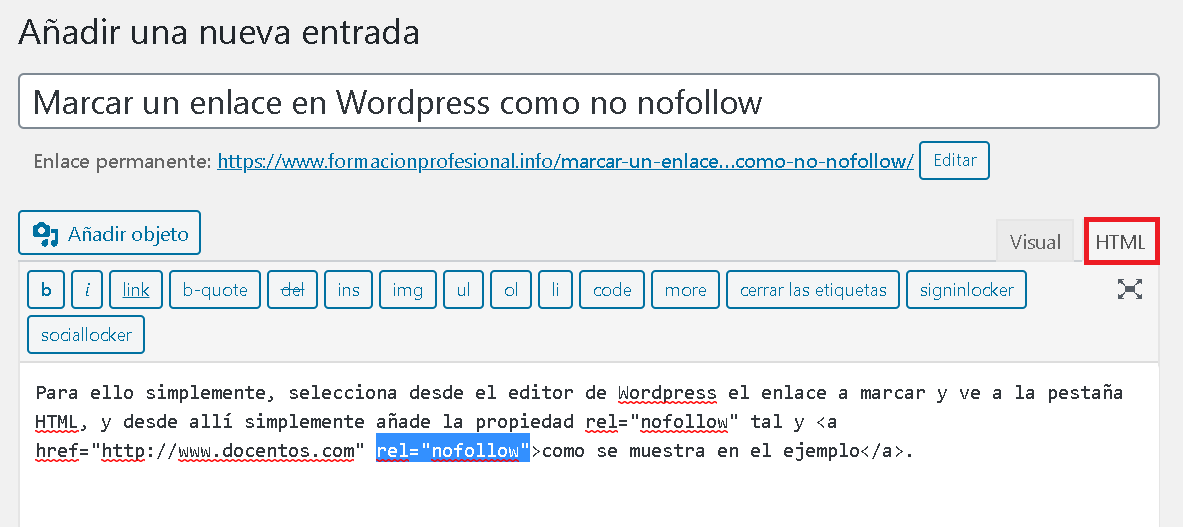The height and width of the screenshot is (527, 1183).
Task: Insert ordered list with ol button
Action: [x=512, y=290]
